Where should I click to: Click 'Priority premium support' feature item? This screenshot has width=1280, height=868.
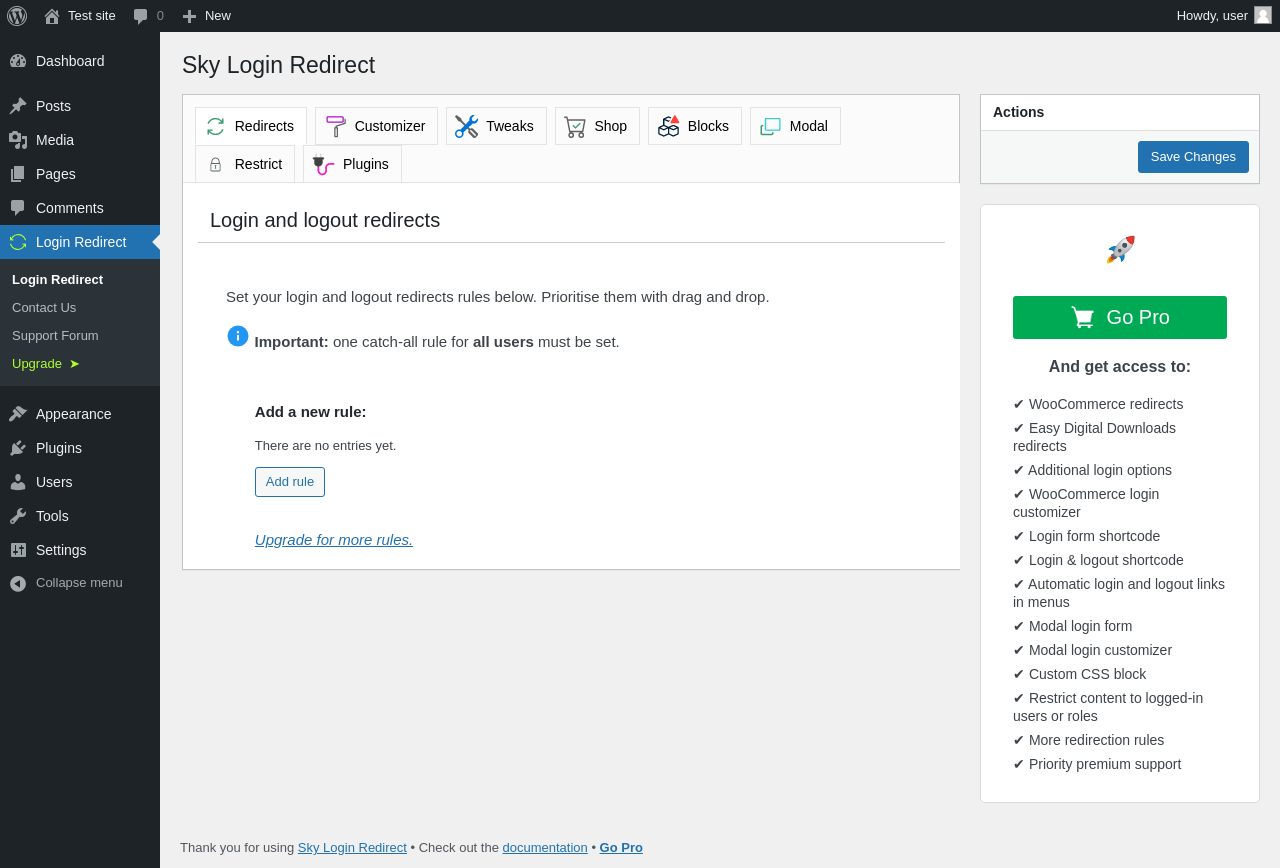[x=1097, y=764]
